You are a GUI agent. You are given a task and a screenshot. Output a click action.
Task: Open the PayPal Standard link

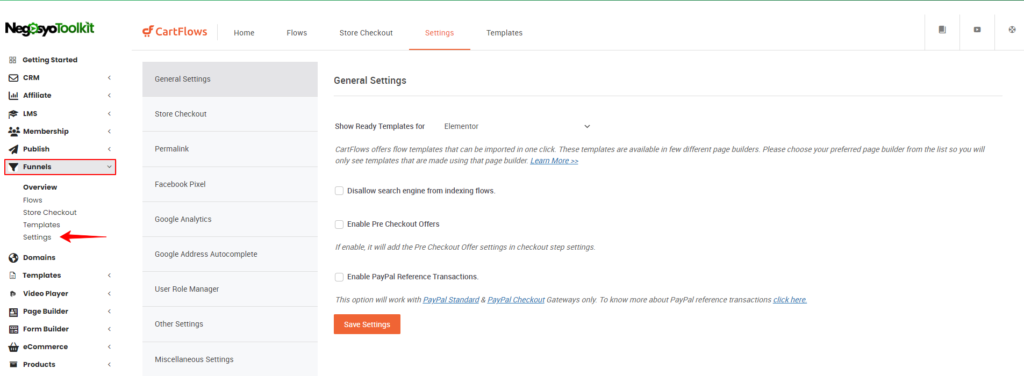pyautogui.click(x=451, y=300)
